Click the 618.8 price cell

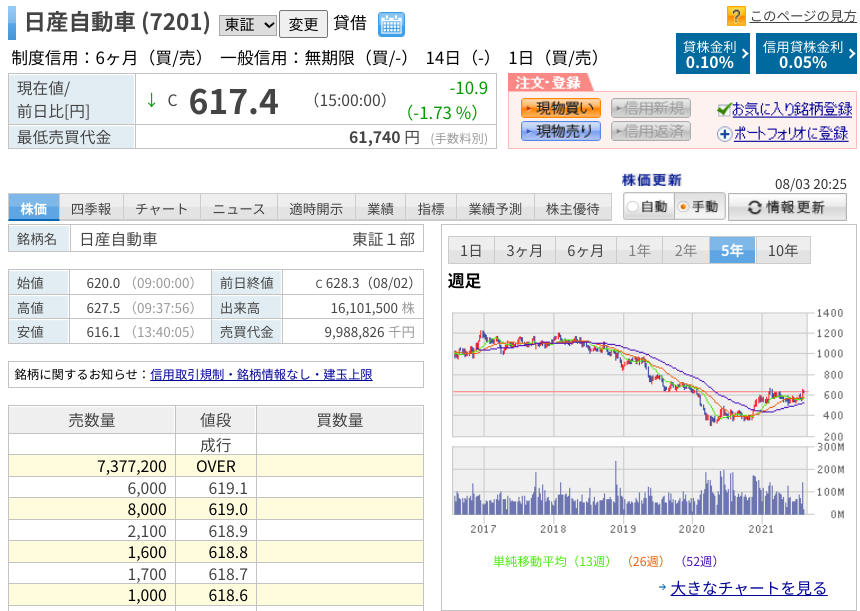(216, 552)
